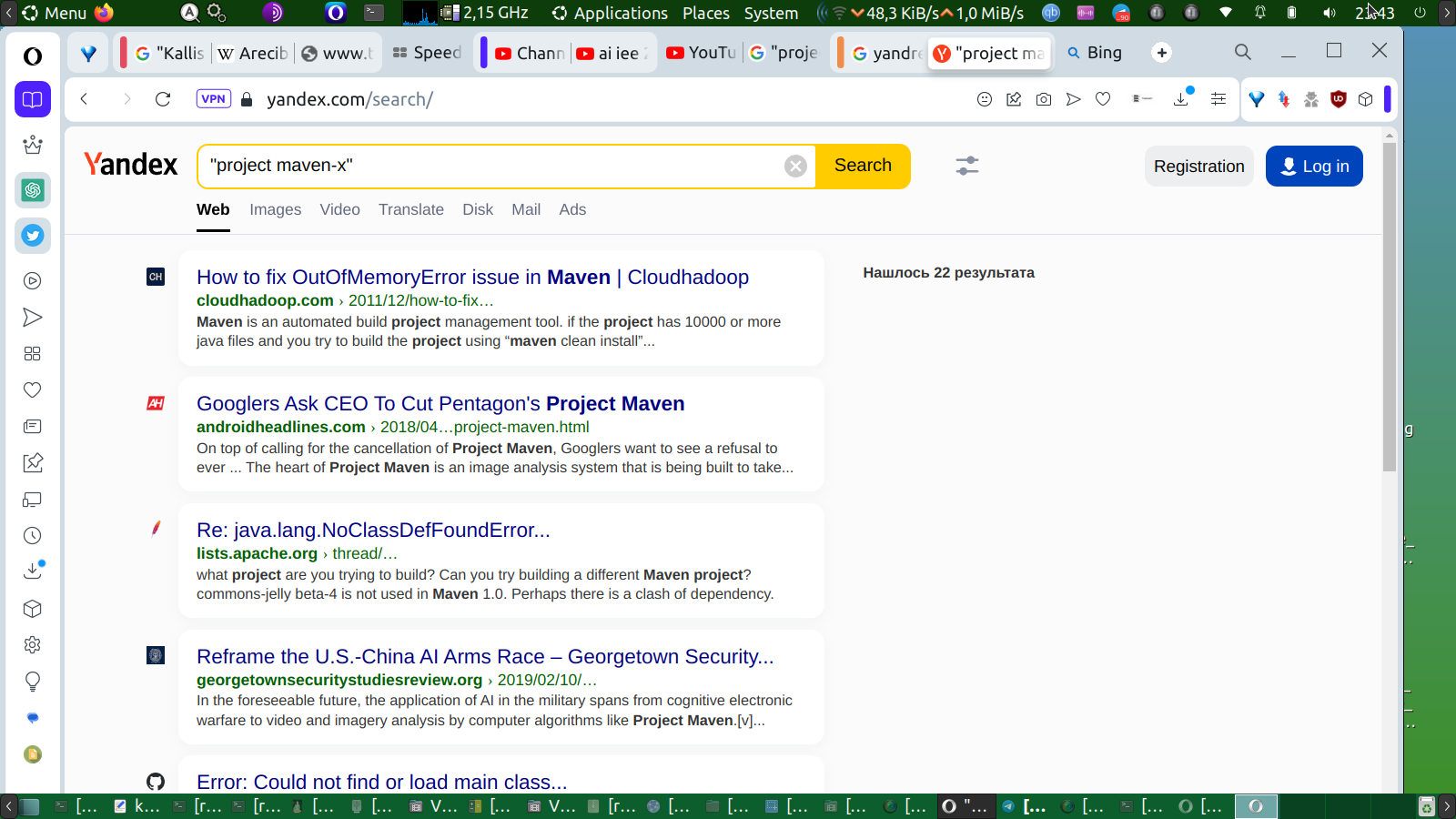Image resolution: width=1456 pixels, height=819 pixels.
Task: Open Twitter in the Opera sidebar
Action: (33, 236)
